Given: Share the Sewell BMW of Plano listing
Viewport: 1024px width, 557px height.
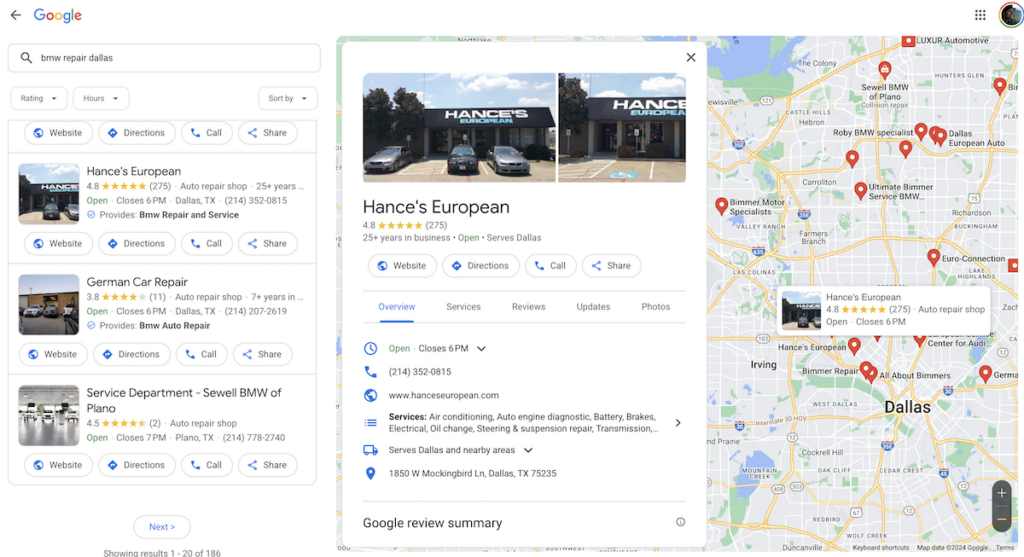Looking at the screenshot, I should coord(268,465).
